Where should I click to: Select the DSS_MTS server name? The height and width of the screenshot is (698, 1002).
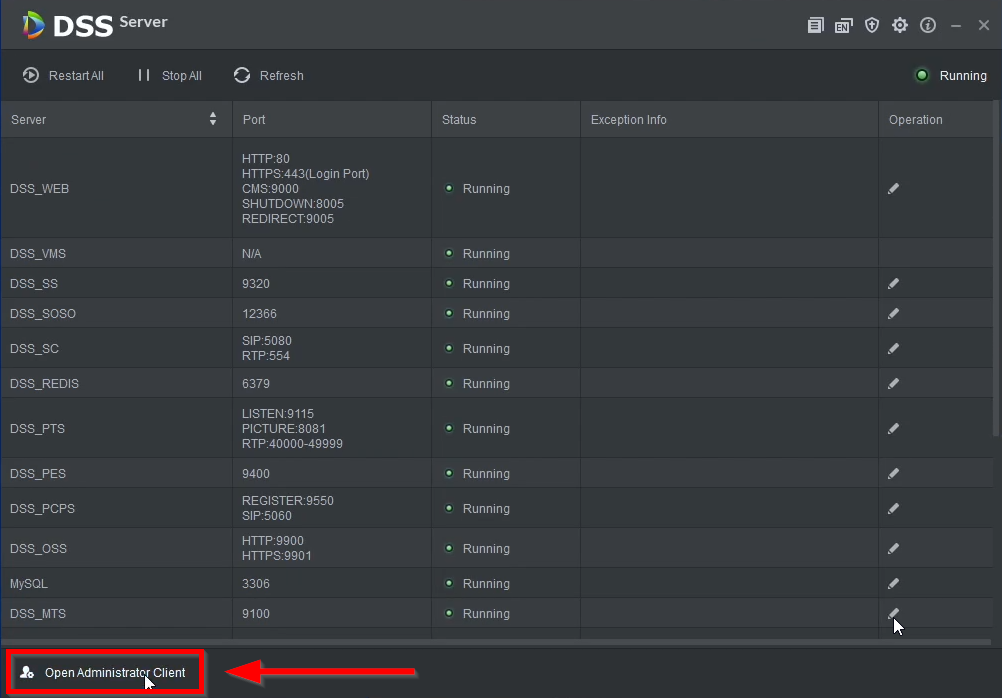click(38, 614)
